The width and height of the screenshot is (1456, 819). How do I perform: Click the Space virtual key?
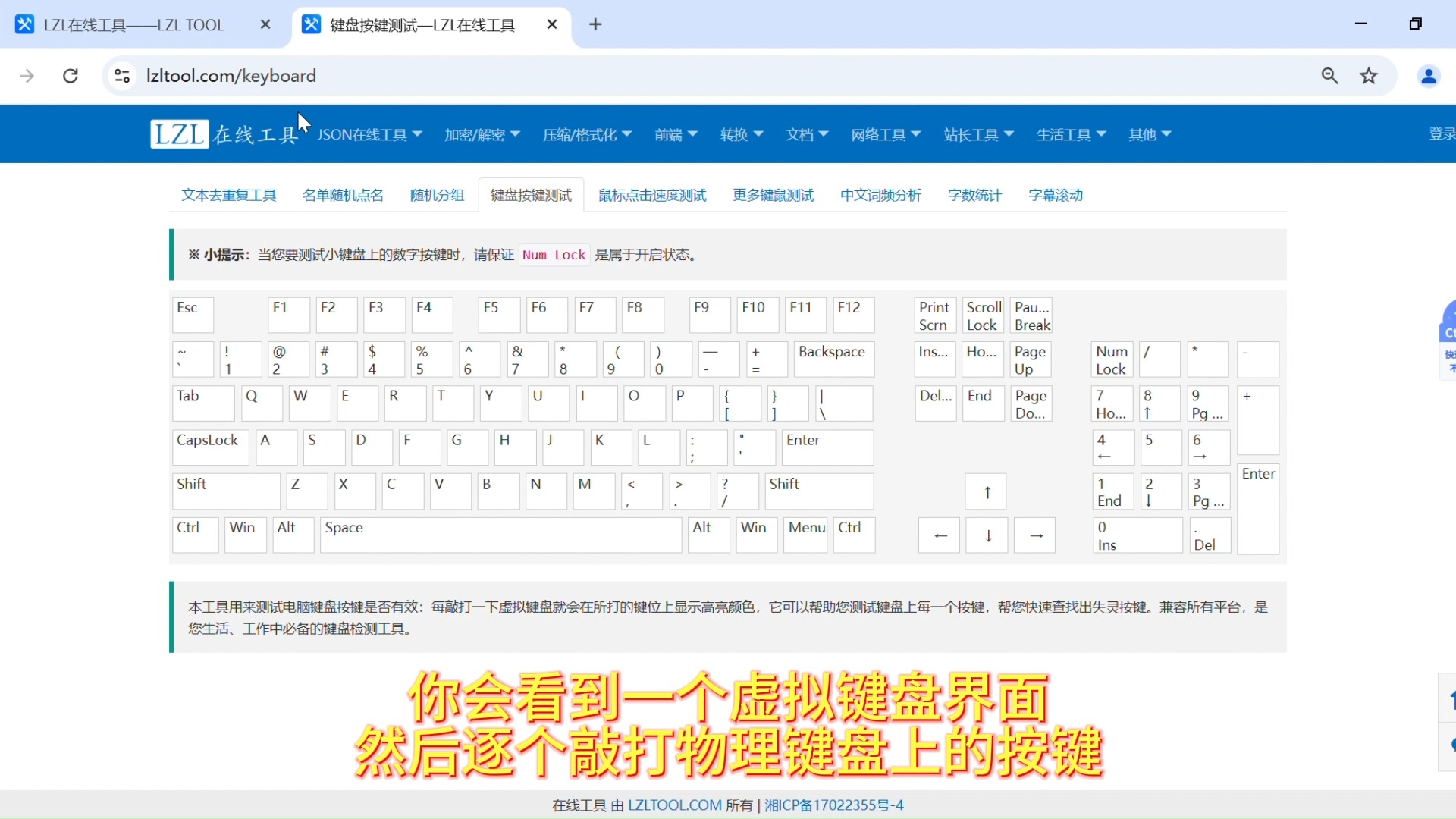pos(500,535)
